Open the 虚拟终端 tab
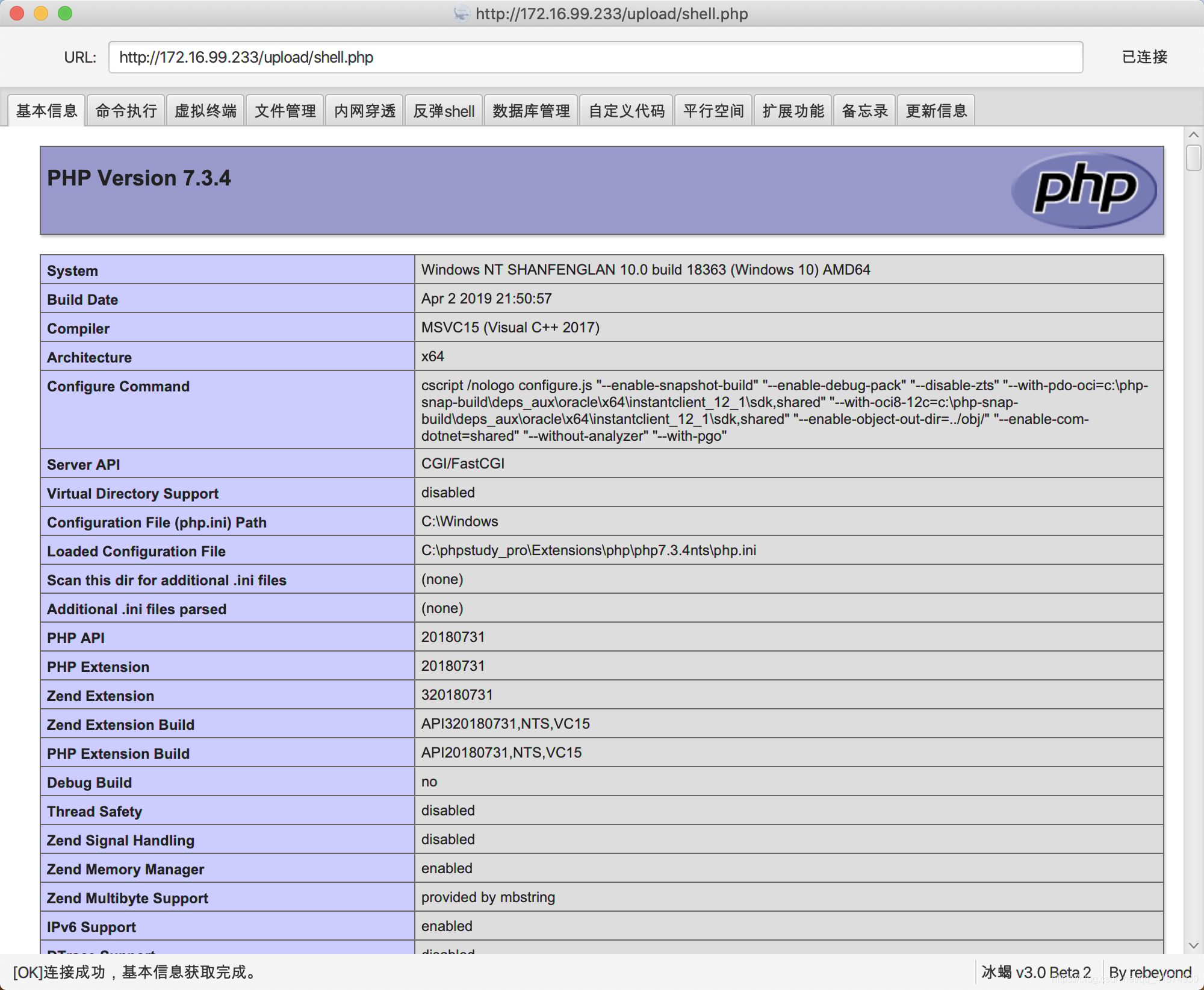1204x990 pixels. pos(205,111)
